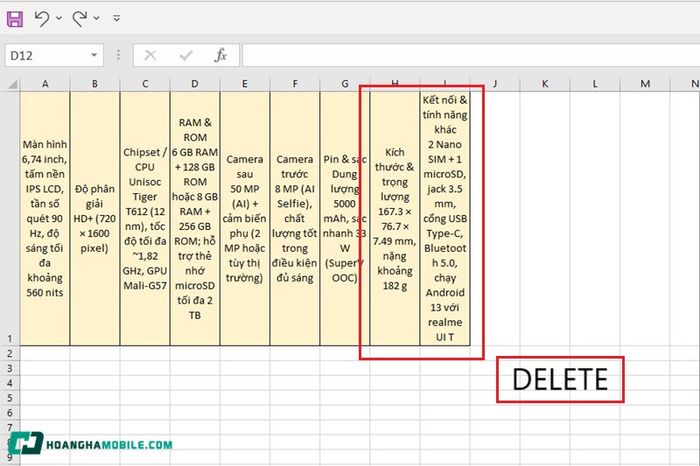Select column K header
This screenshot has height=466, width=700.
(x=545, y=83)
